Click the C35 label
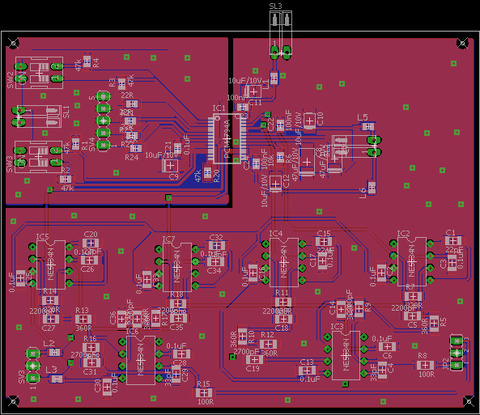This screenshot has height=415, width=480. 176,327
